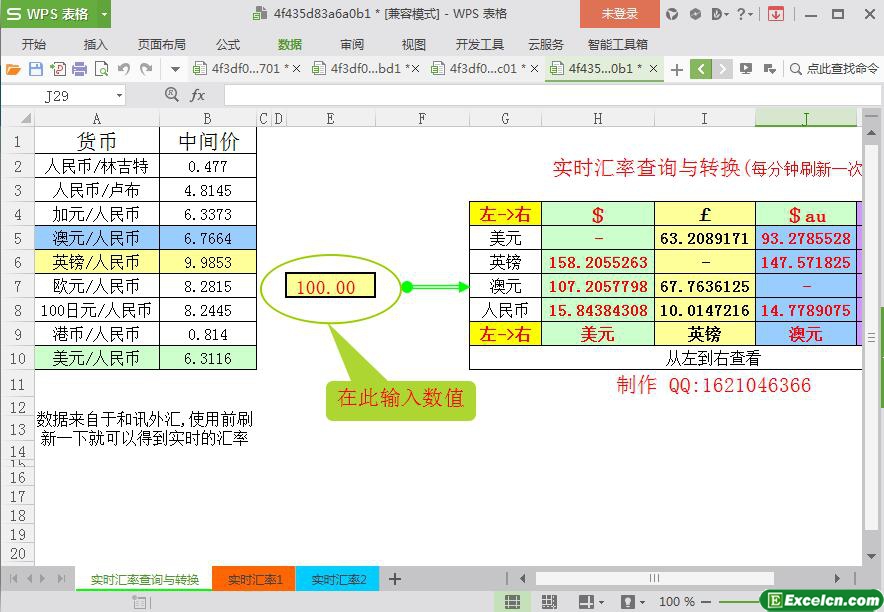Expand the Name Box dropdown showing J29
Viewport: 884px width, 612px height.
click(119, 96)
